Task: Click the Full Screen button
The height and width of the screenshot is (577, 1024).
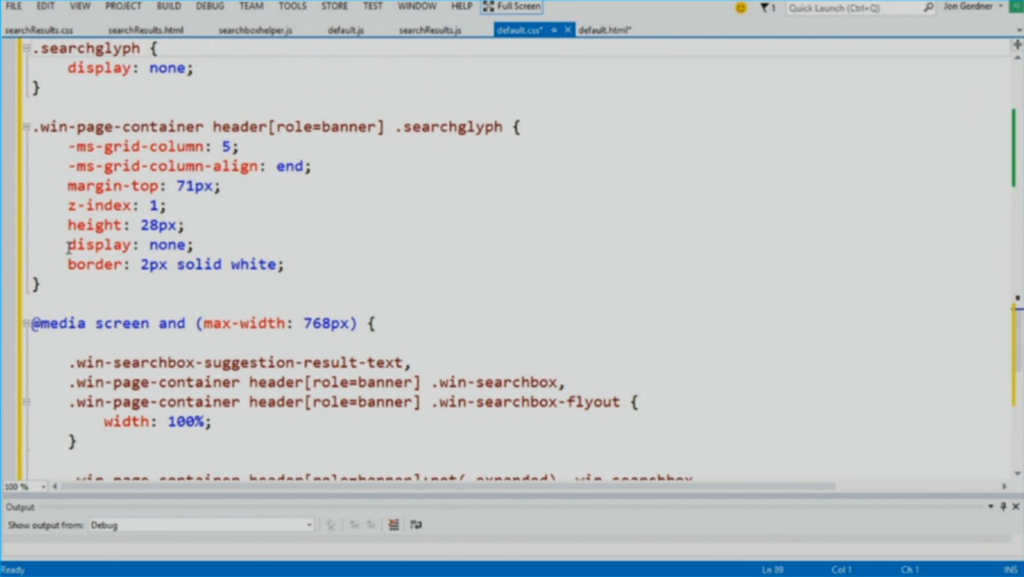Action: click(x=512, y=7)
